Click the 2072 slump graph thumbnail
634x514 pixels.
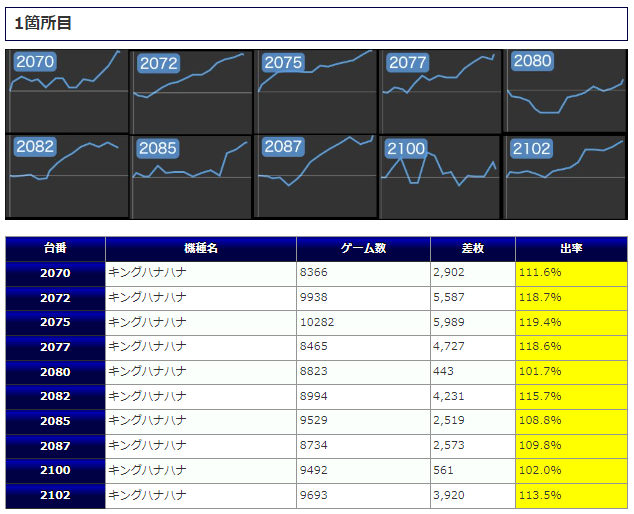(x=191, y=90)
